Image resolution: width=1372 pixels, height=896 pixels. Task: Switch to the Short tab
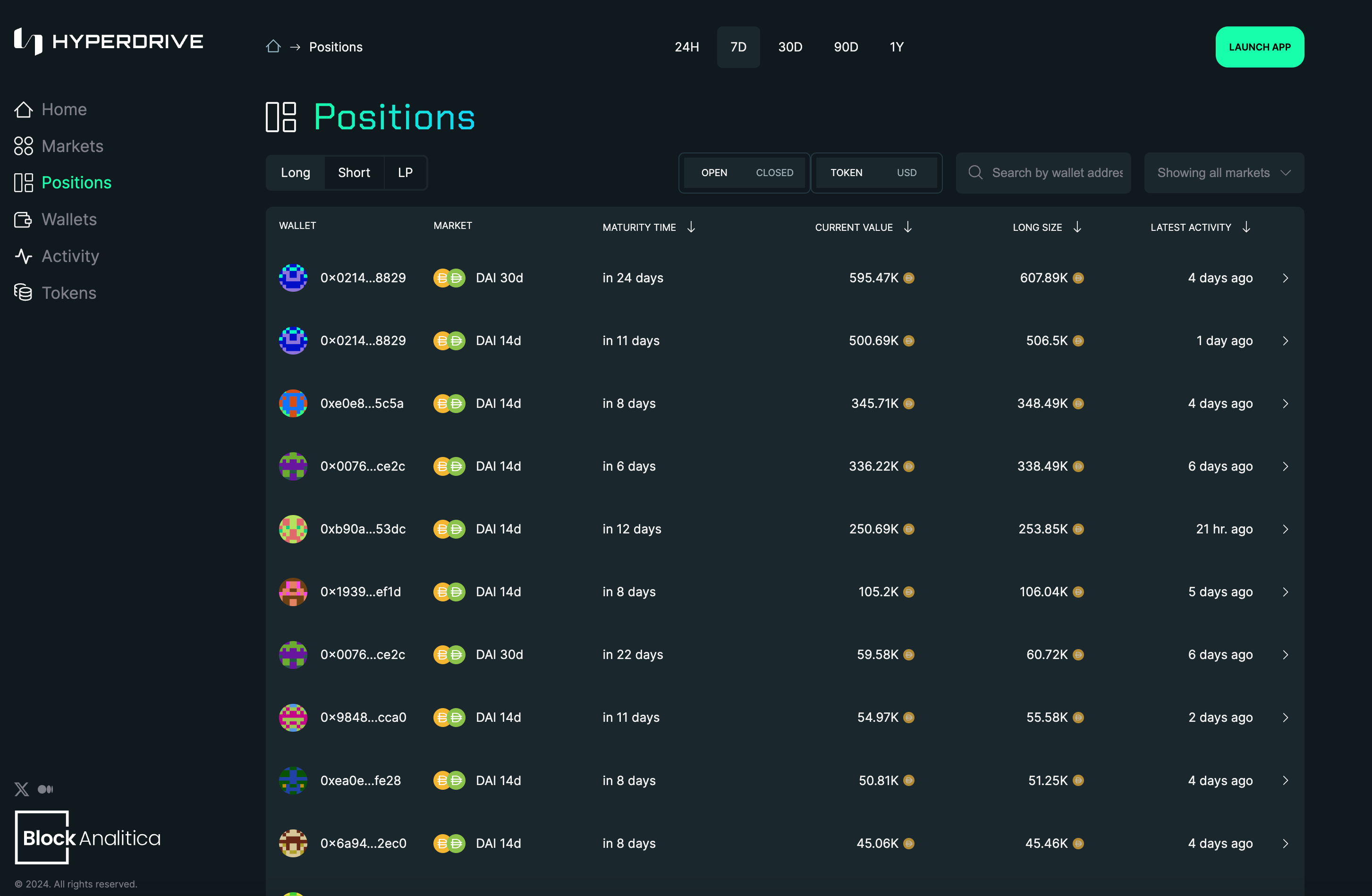[x=353, y=172]
